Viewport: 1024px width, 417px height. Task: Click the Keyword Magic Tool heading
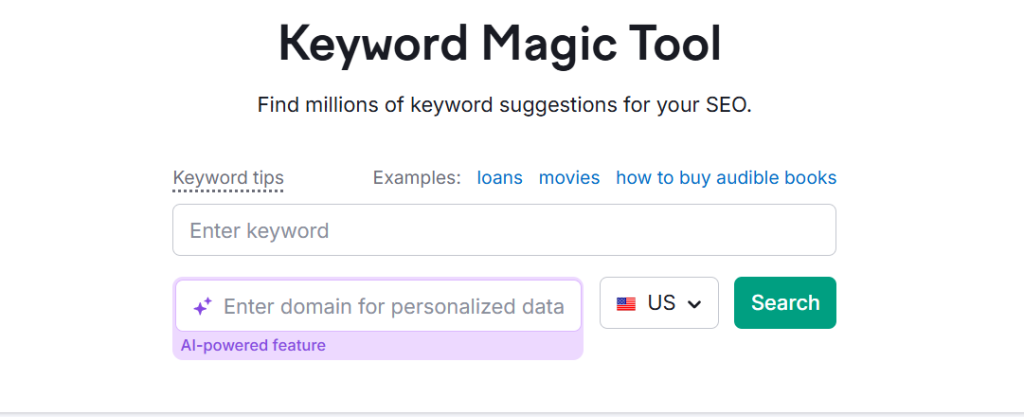pos(499,44)
